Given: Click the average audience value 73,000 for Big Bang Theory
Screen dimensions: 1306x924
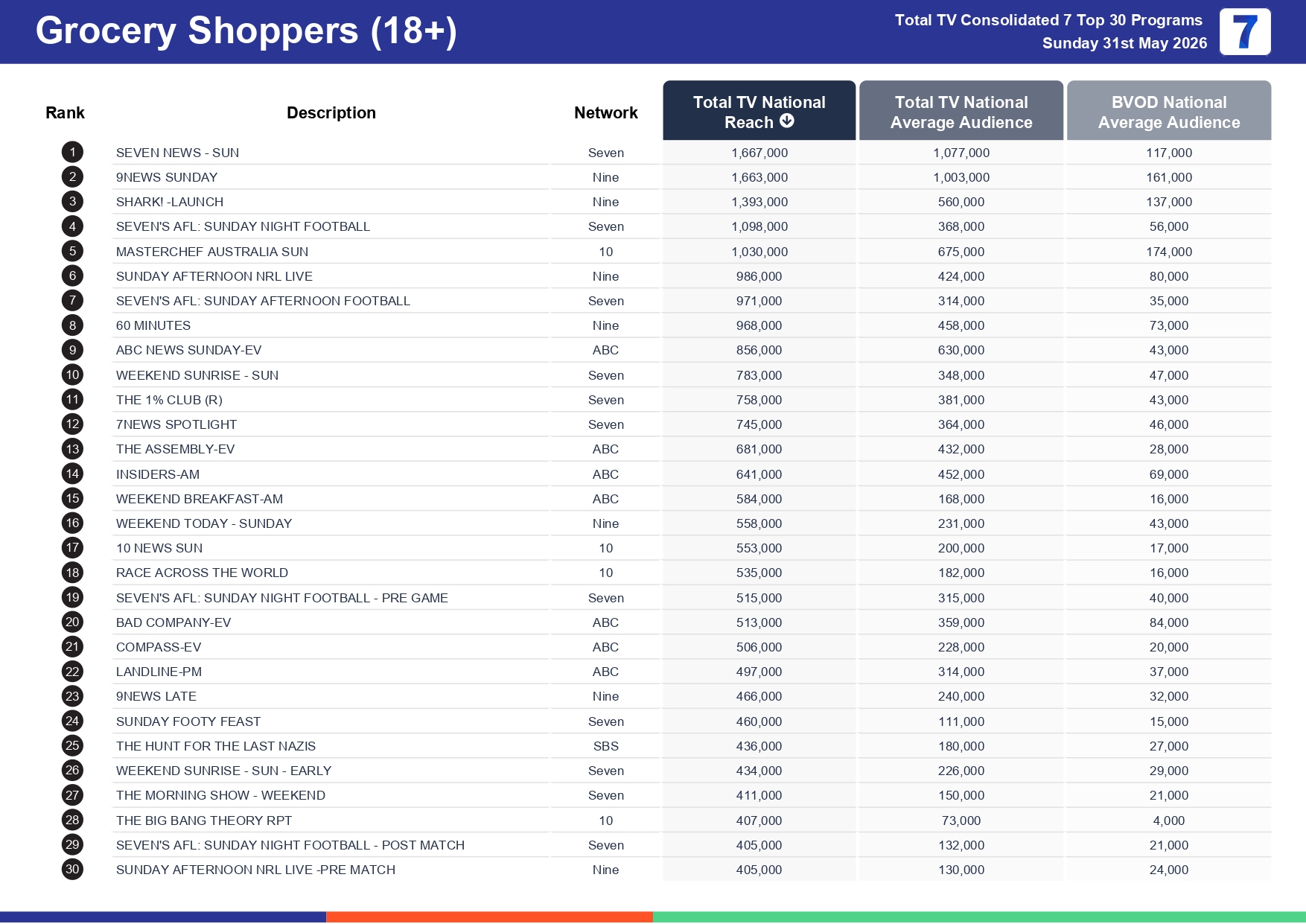Looking at the screenshot, I should point(961,821).
